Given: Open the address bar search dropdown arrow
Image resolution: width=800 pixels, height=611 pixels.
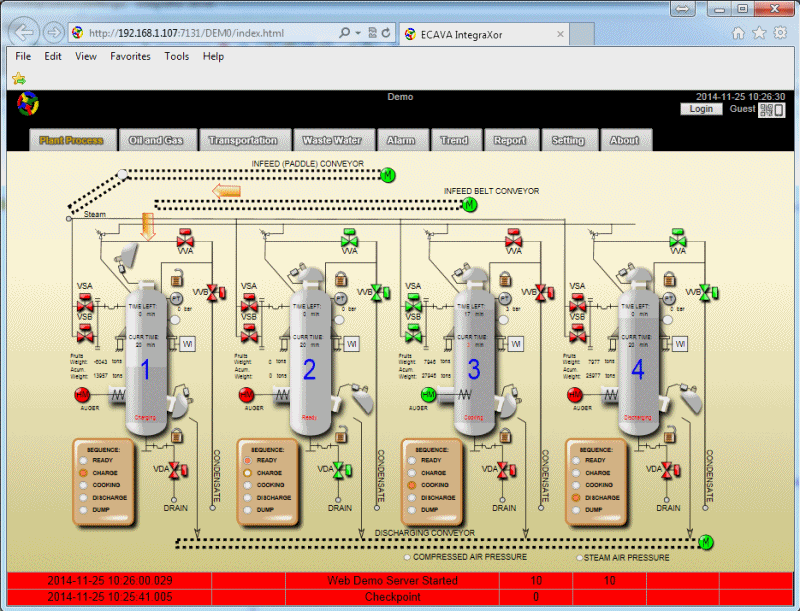Looking at the screenshot, I should 358,33.
